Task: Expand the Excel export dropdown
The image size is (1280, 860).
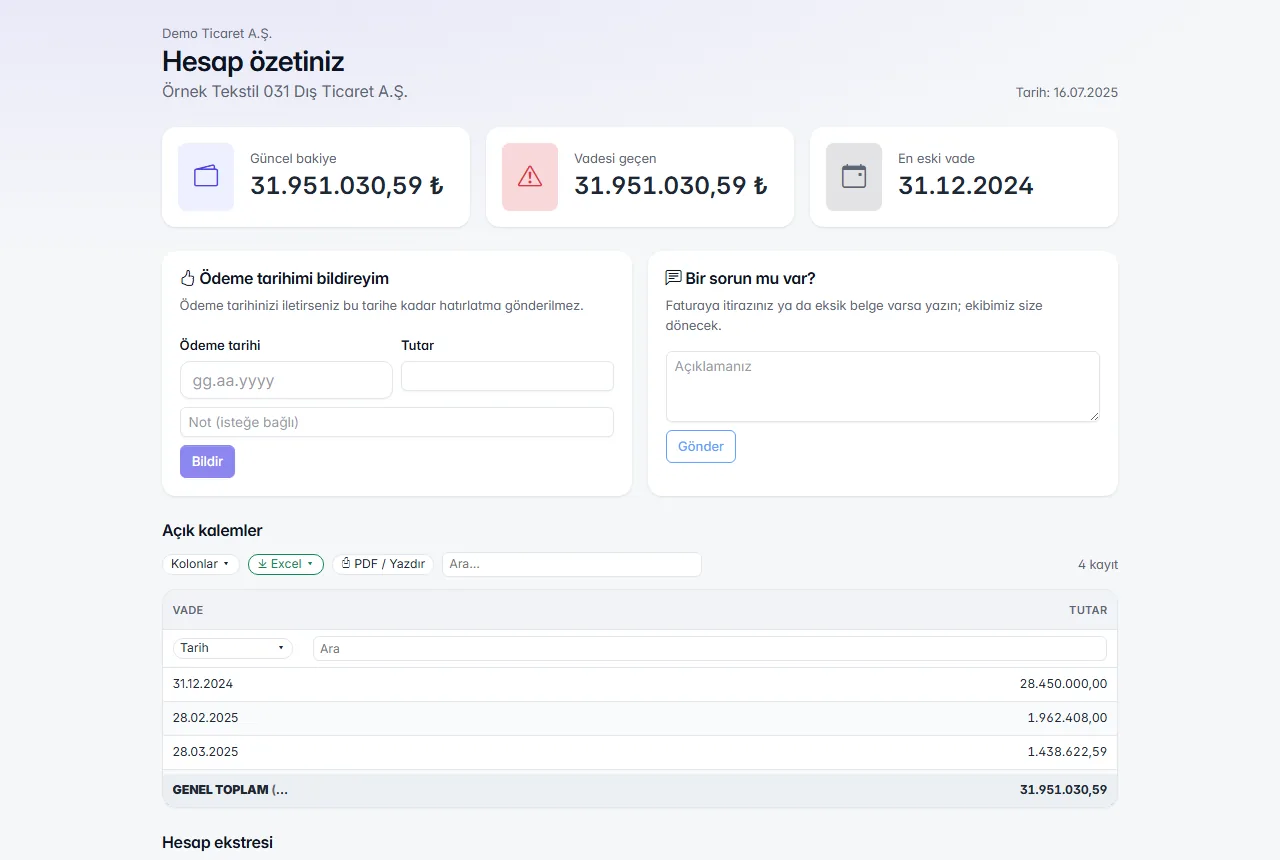Action: pos(286,564)
